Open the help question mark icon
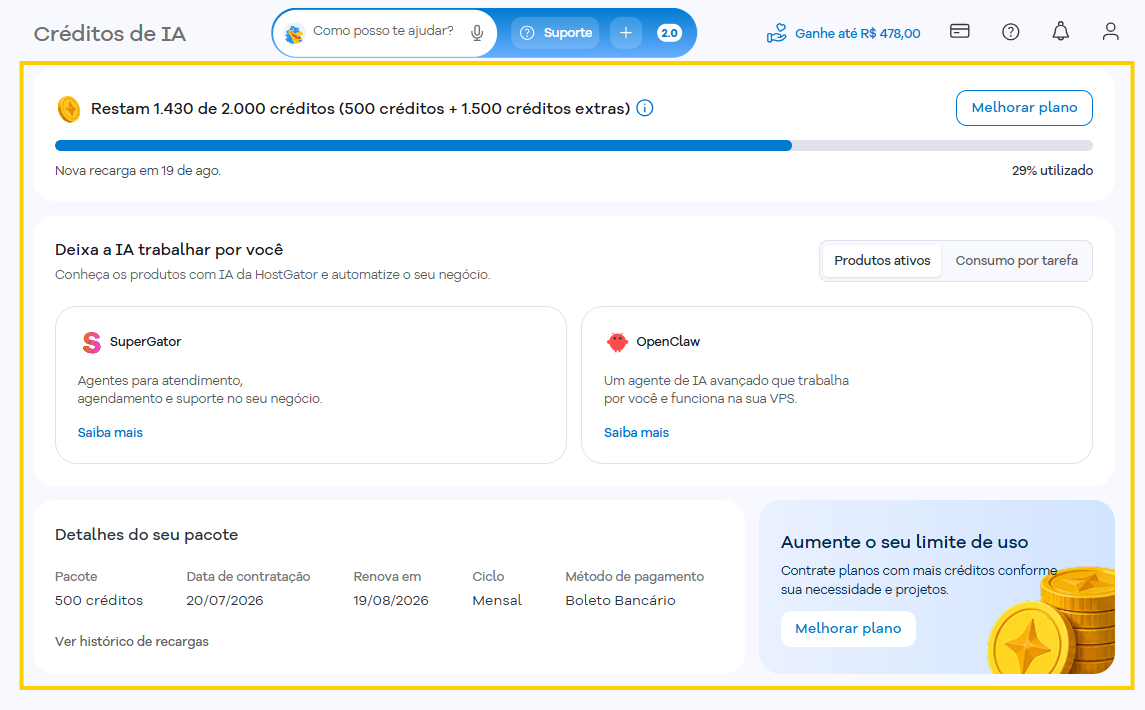Viewport: 1145px width, 710px height. tap(1011, 31)
